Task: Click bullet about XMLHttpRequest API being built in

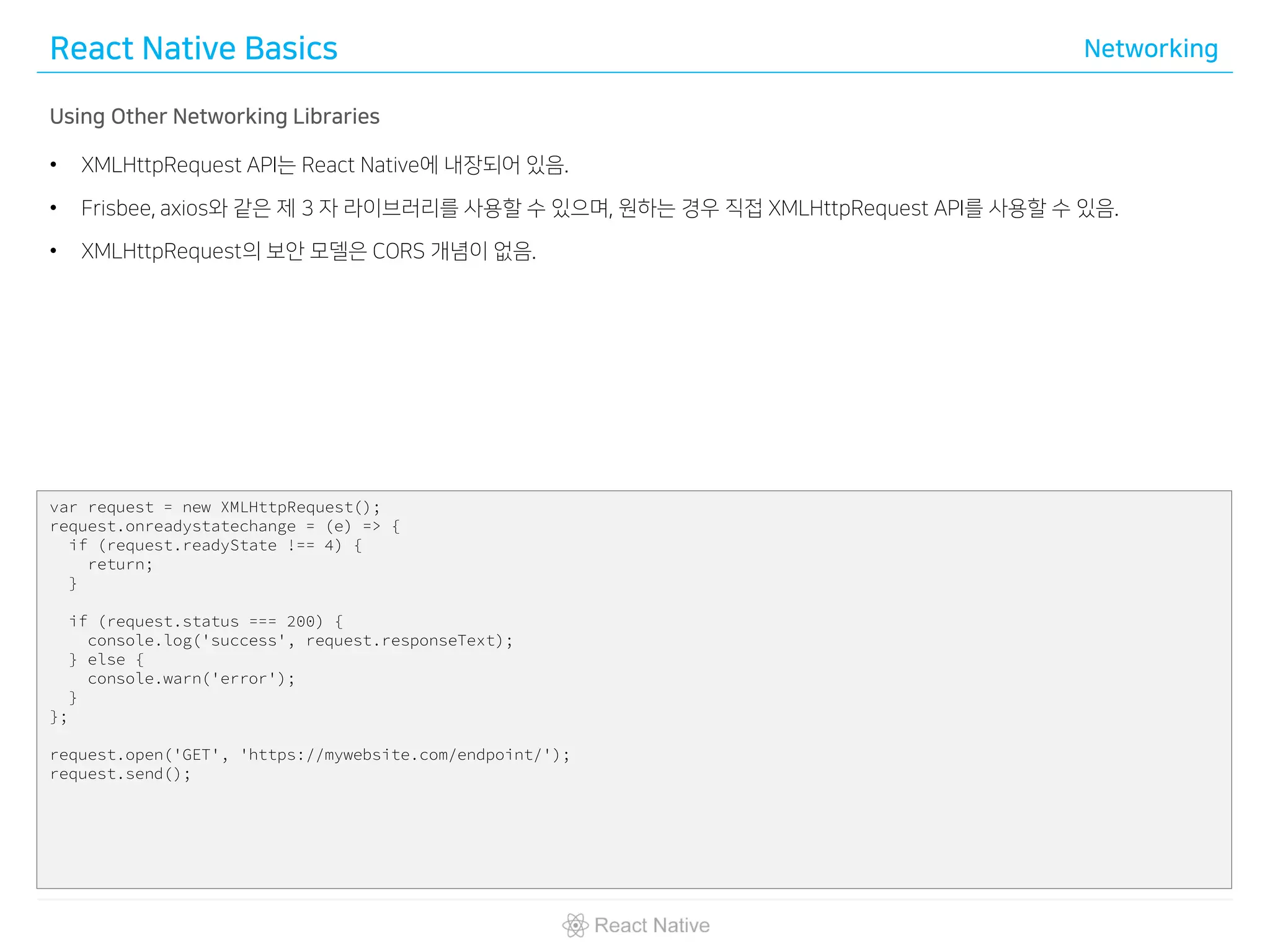Action: coord(325,165)
